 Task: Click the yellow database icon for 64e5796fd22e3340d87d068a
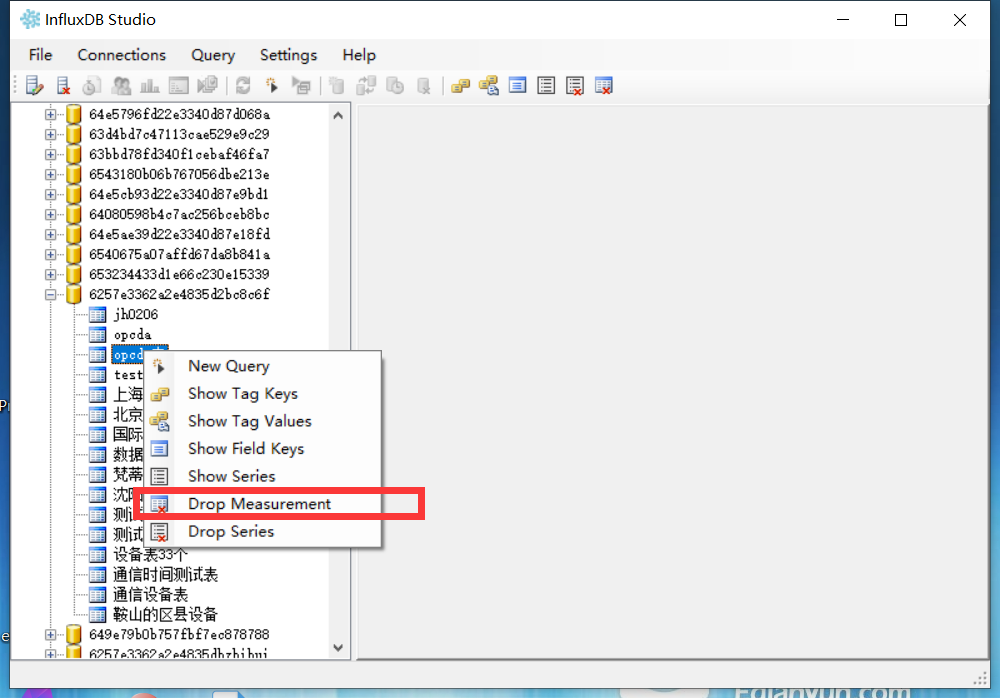point(74,114)
